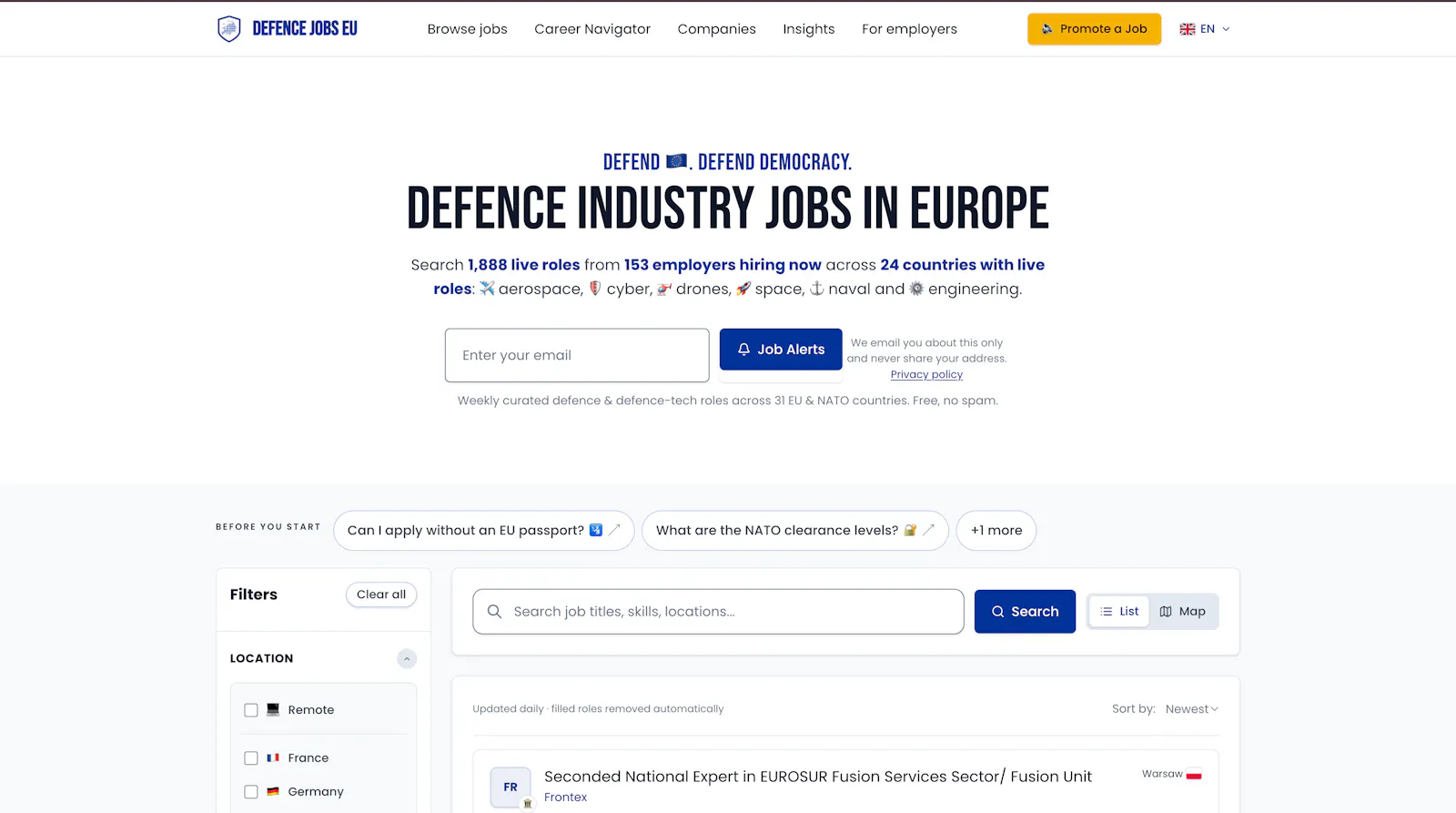The height and width of the screenshot is (813, 1456).
Task: Click the arrow icon on the NATO clearance chip
Action: pos(928,530)
